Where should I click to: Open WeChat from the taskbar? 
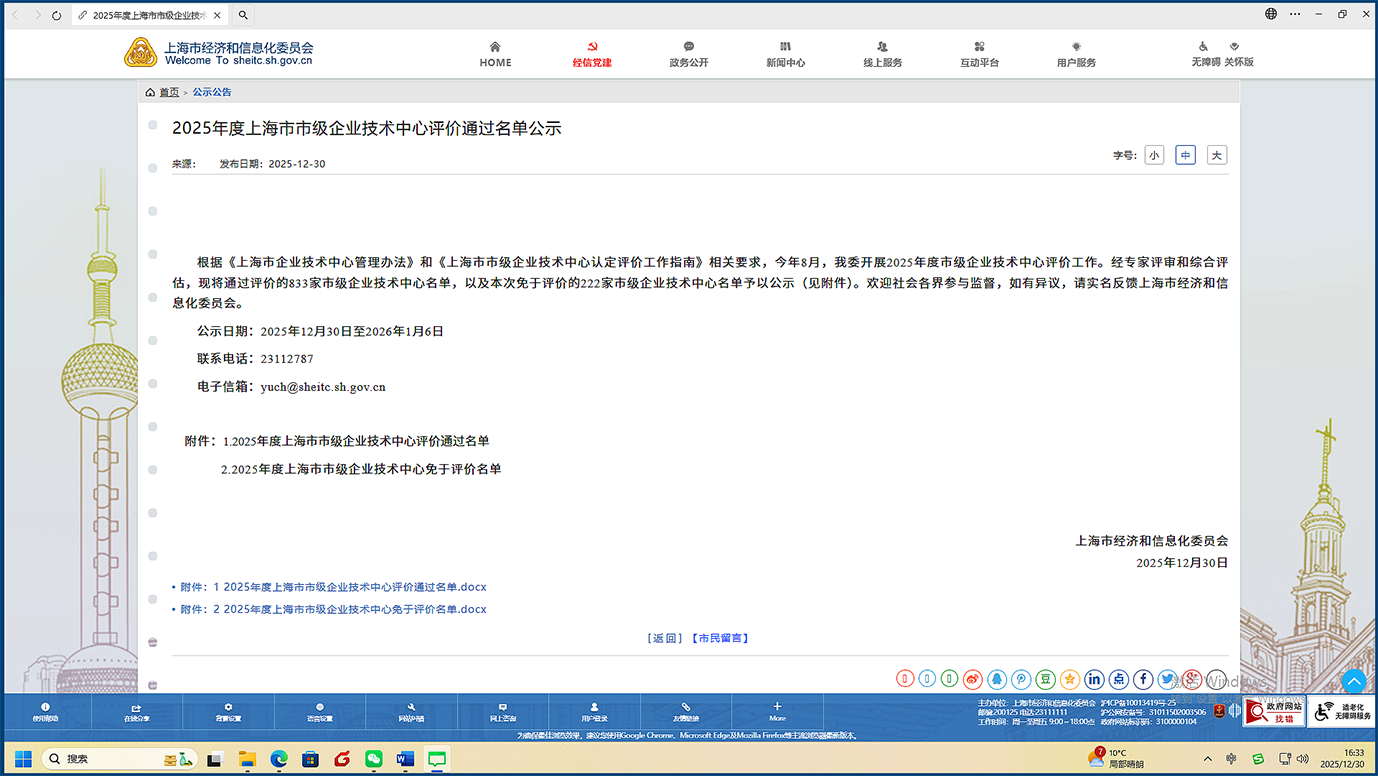pos(374,759)
